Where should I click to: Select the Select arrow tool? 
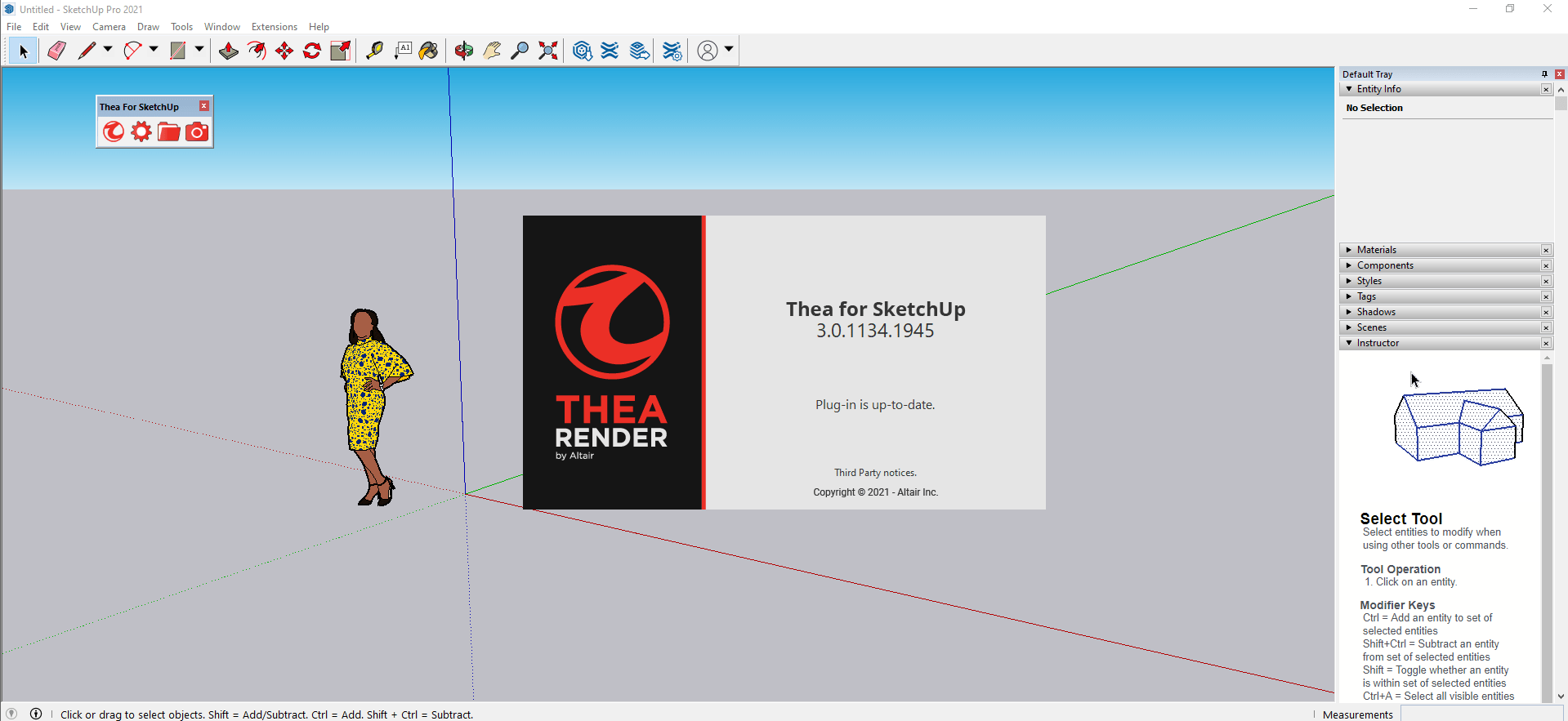coord(23,51)
